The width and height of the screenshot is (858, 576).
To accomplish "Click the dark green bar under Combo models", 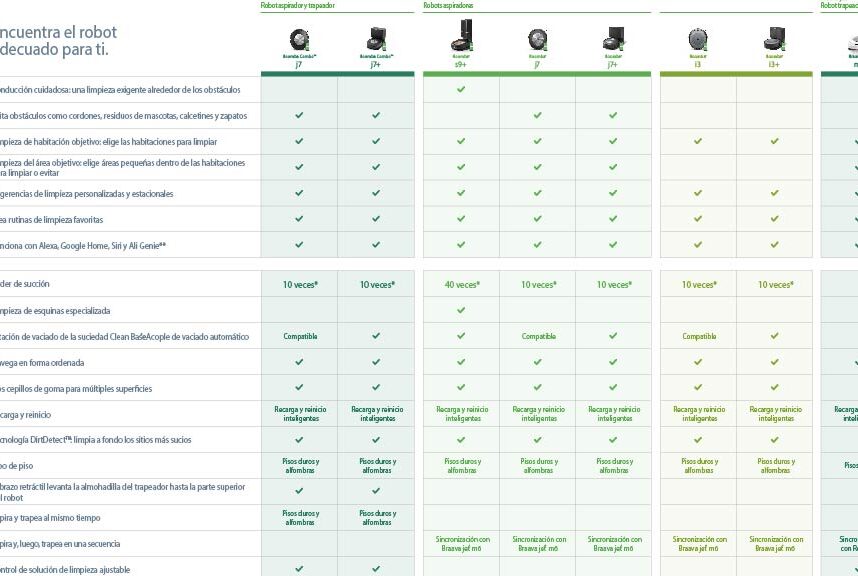I will 338,74.
